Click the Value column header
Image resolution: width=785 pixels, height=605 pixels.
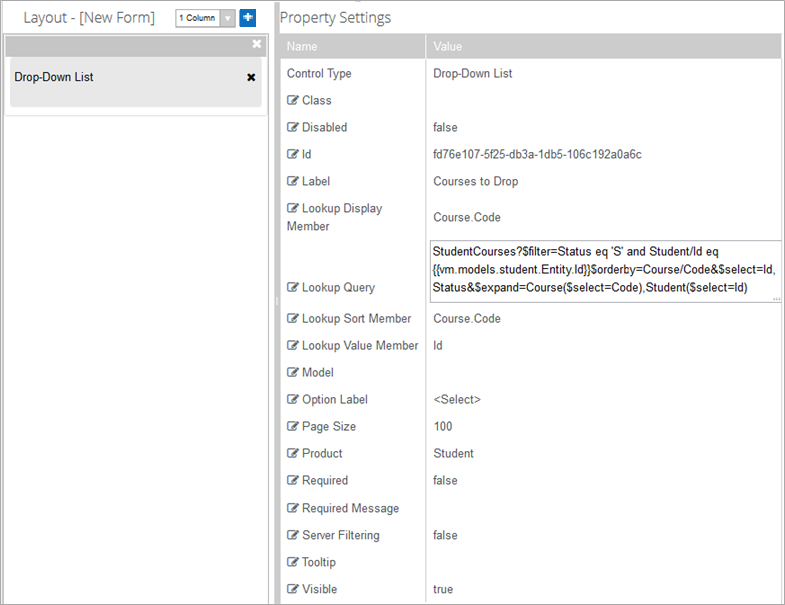click(x=604, y=47)
